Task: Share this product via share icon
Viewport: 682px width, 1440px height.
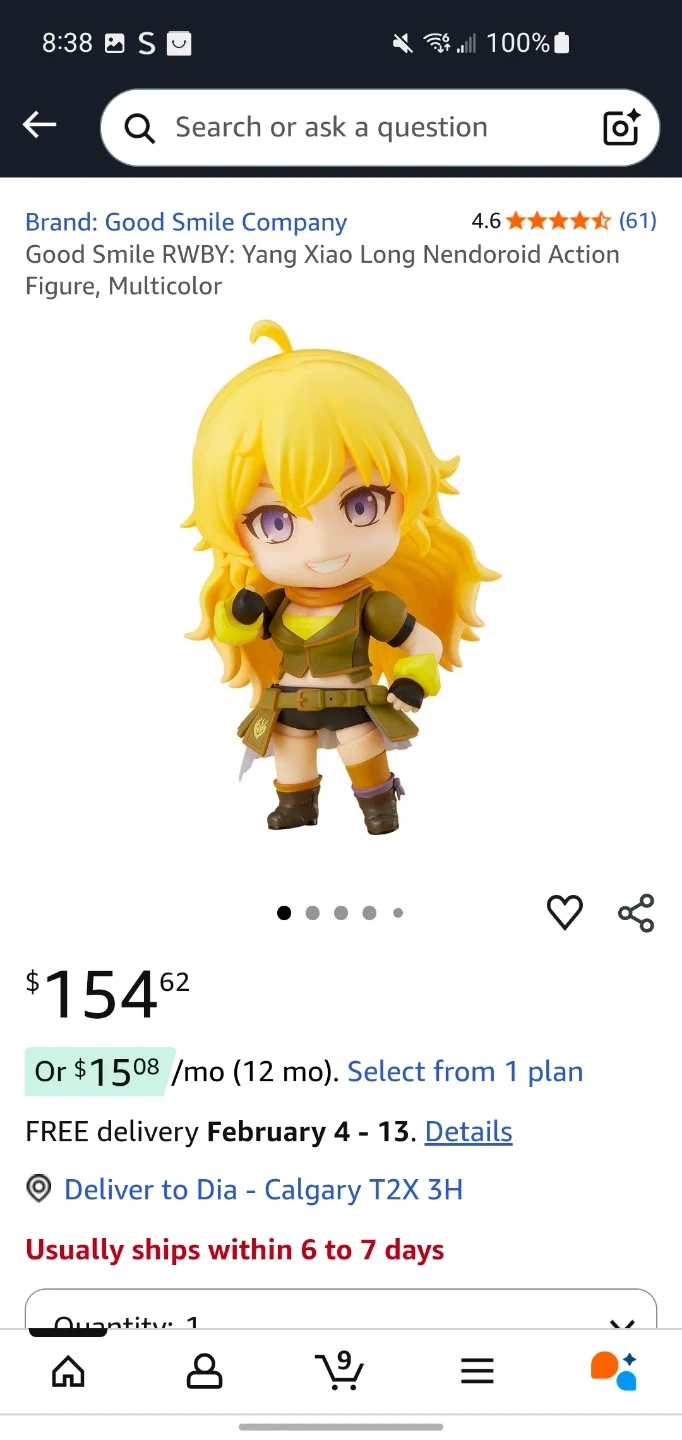Action: (636, 912)
